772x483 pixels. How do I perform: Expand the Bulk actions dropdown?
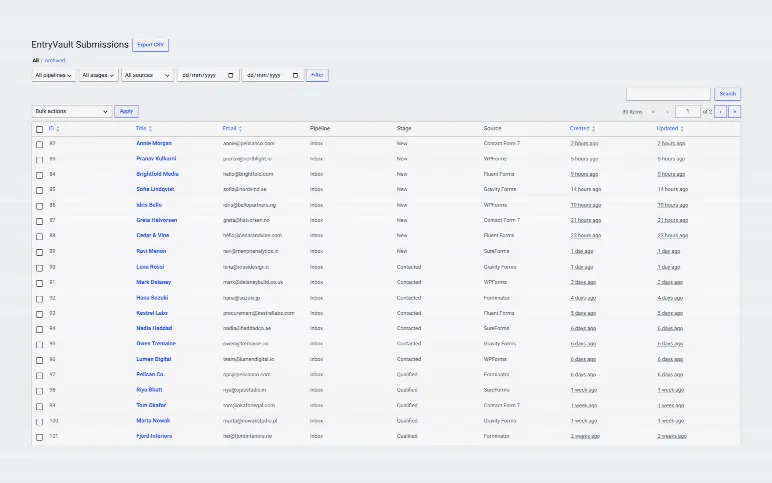(72, 111)
